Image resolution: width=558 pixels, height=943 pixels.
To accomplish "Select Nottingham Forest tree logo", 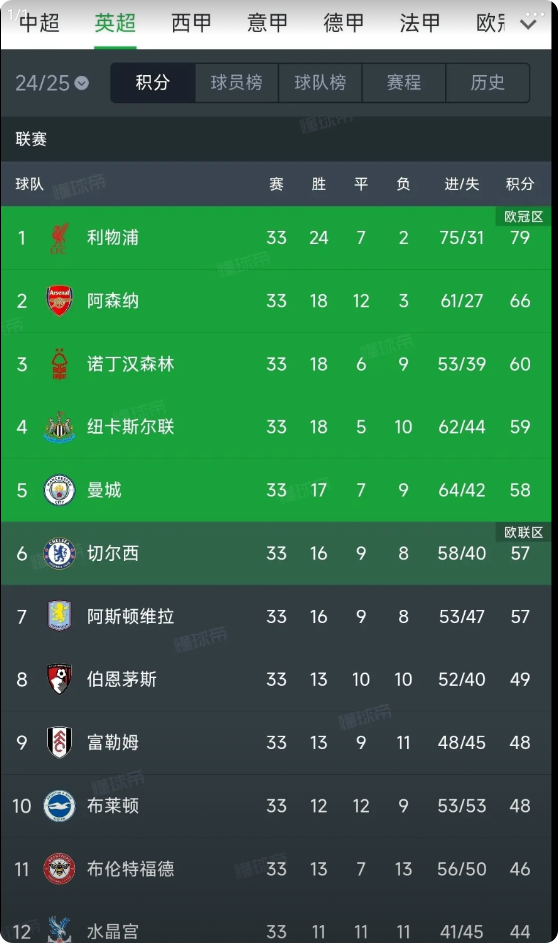I will 59,364.
